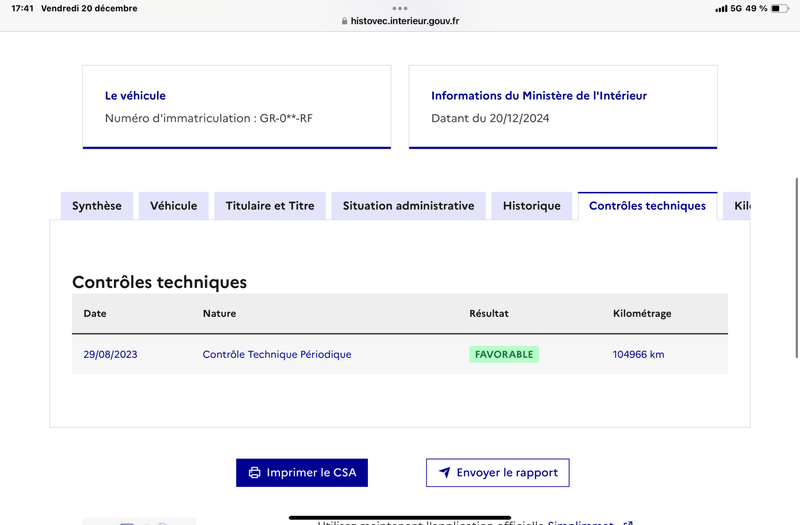Click the Envoyer le rapport button
800x525 pixels.
[497, 472]
